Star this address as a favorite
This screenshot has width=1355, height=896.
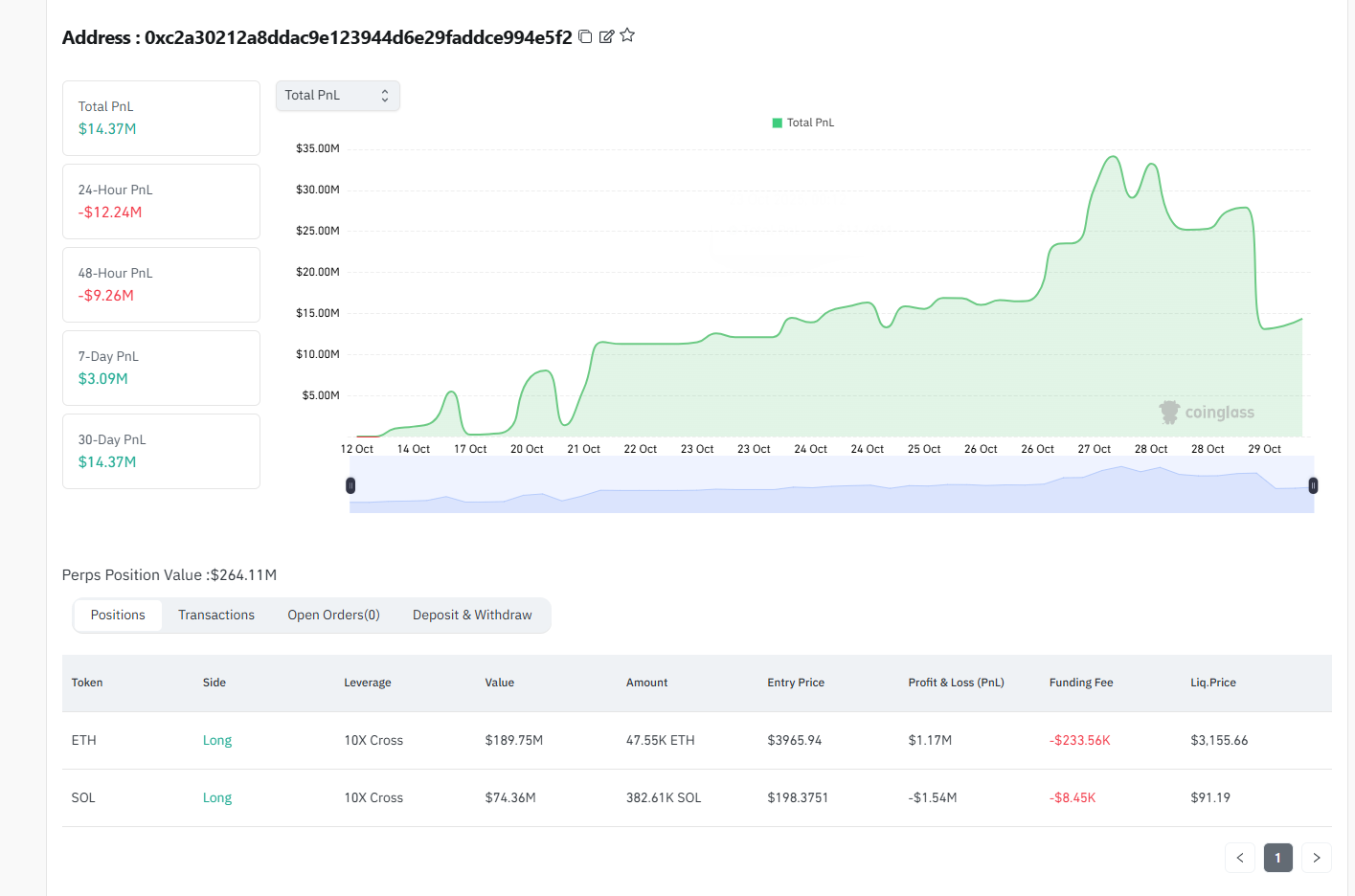[x=627, y=35]
